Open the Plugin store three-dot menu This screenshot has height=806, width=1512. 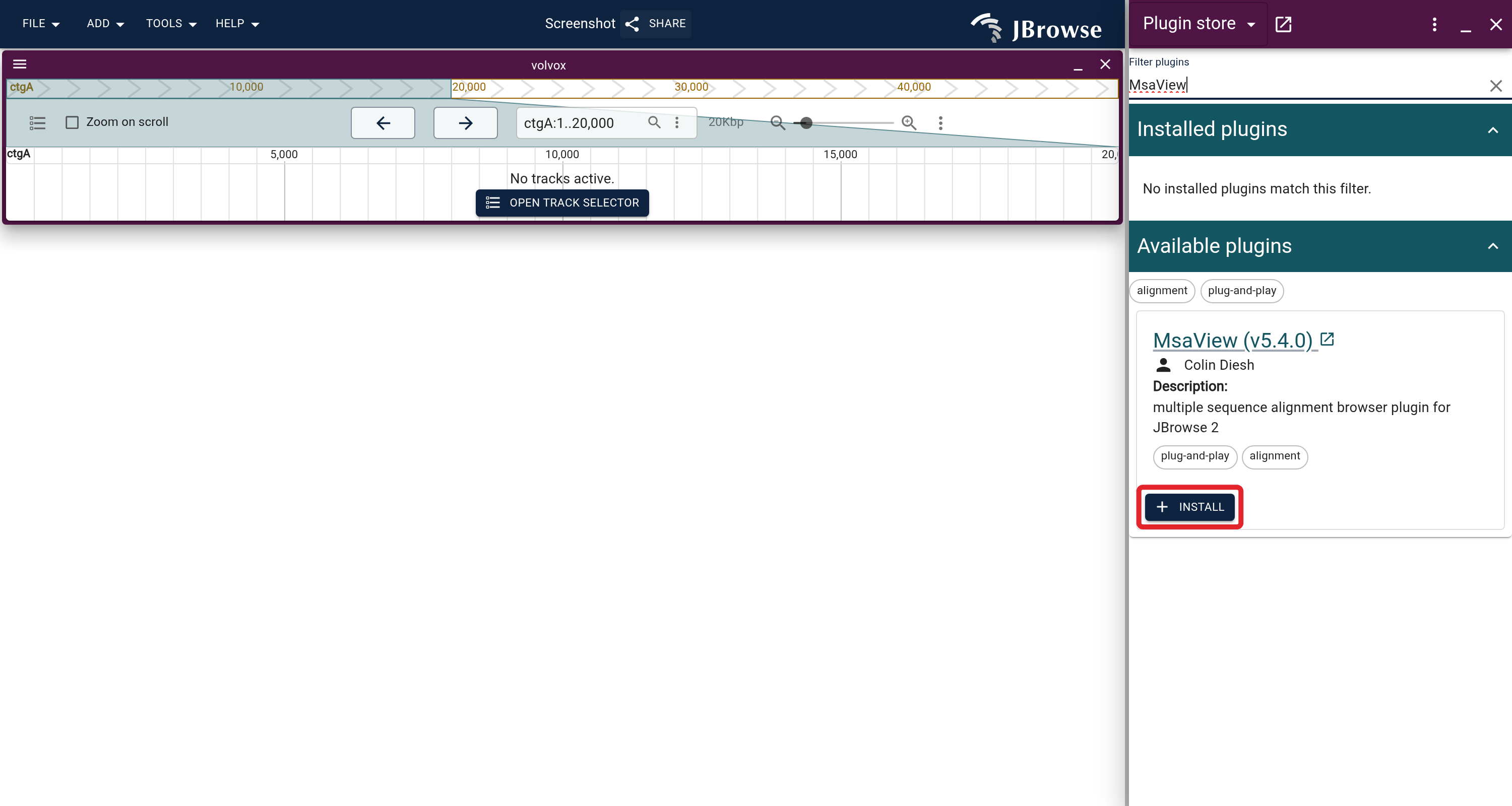point(1434,24)
